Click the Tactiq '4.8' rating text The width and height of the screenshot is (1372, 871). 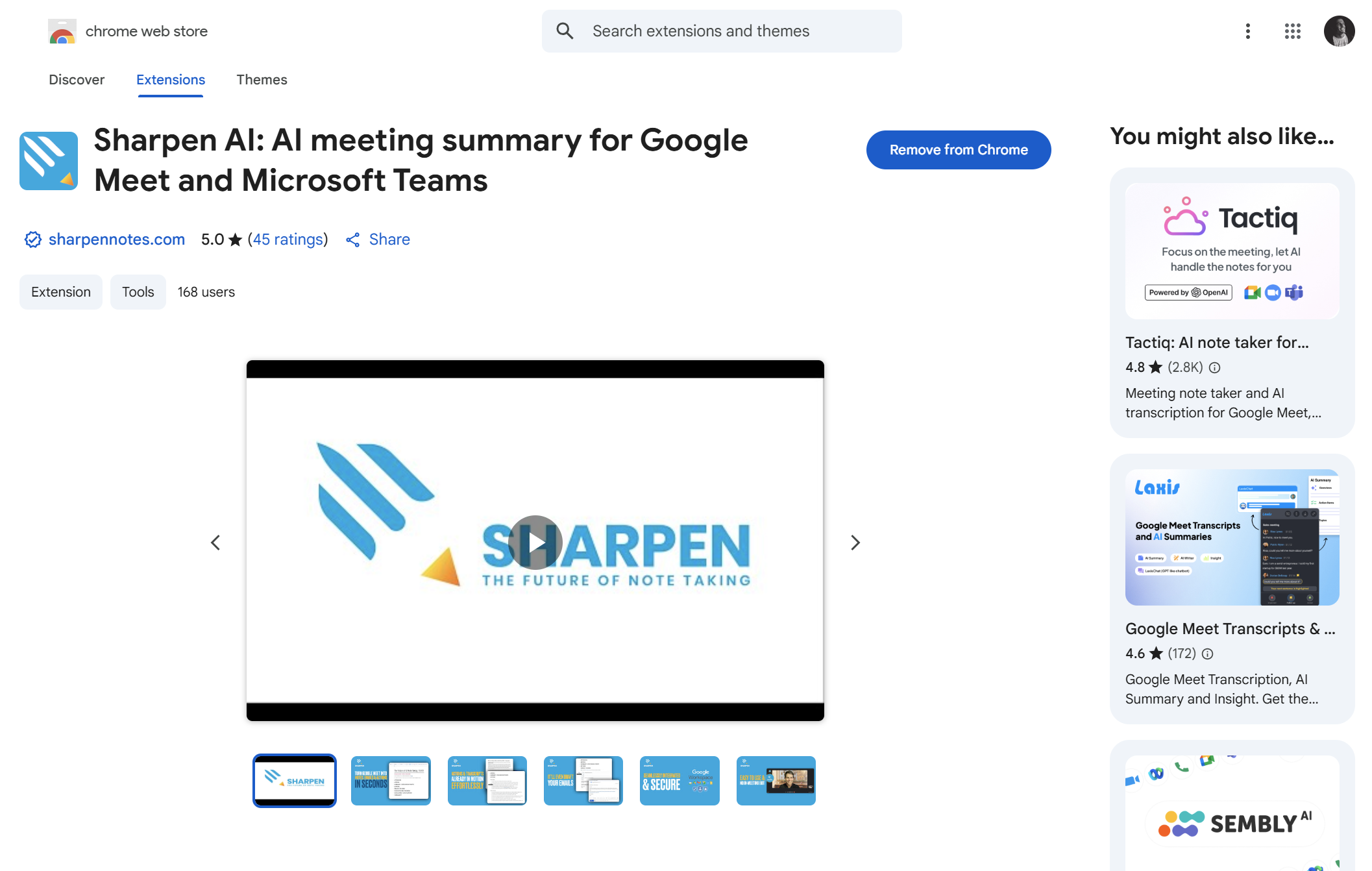pyautogui.click(x=1135, y=367)
